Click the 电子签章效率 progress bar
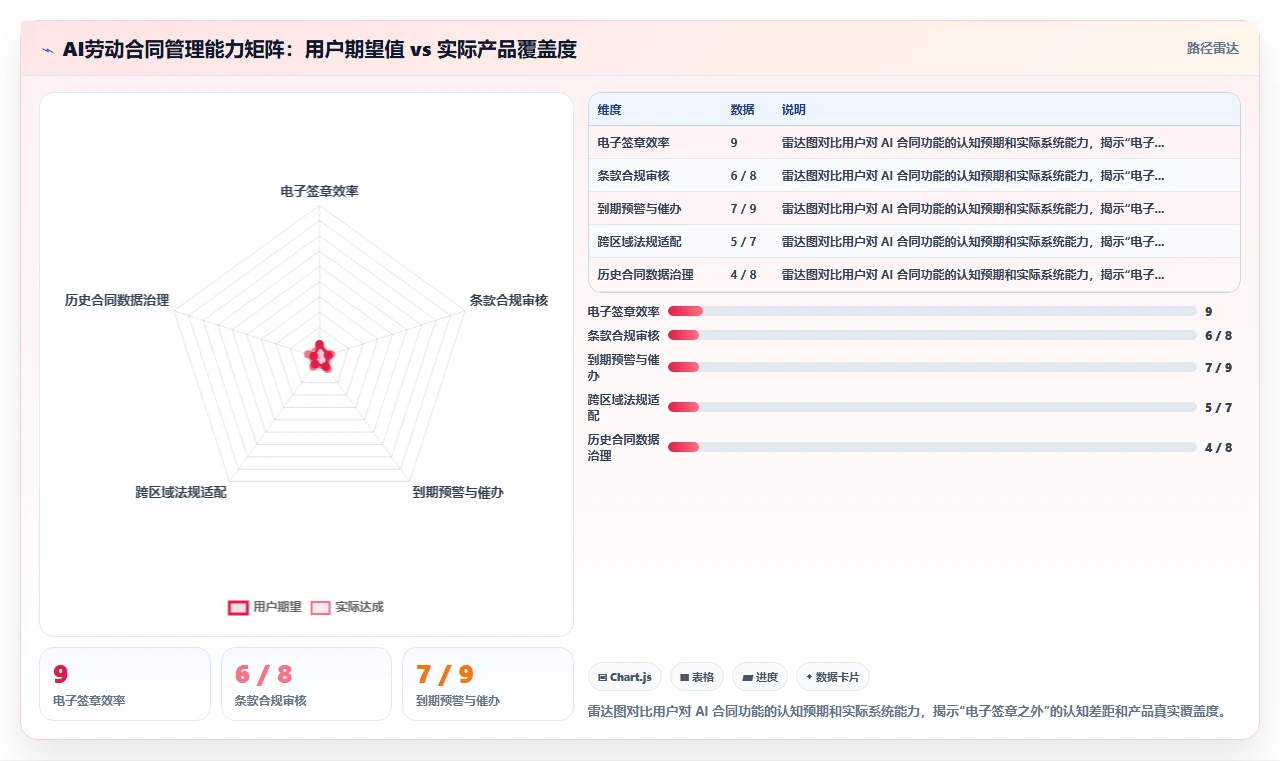1280x761 pixels. [x=932, y=311]
